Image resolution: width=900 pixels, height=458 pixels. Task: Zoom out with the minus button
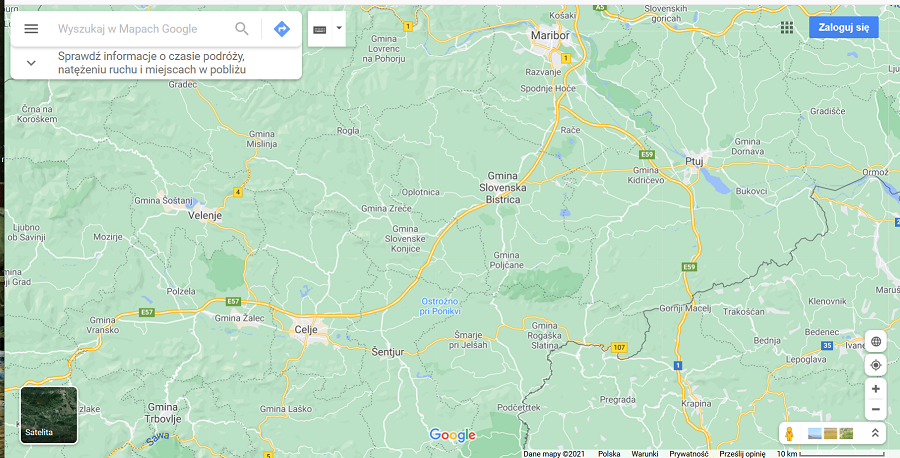pyautogui.click(x=875, y=410)
